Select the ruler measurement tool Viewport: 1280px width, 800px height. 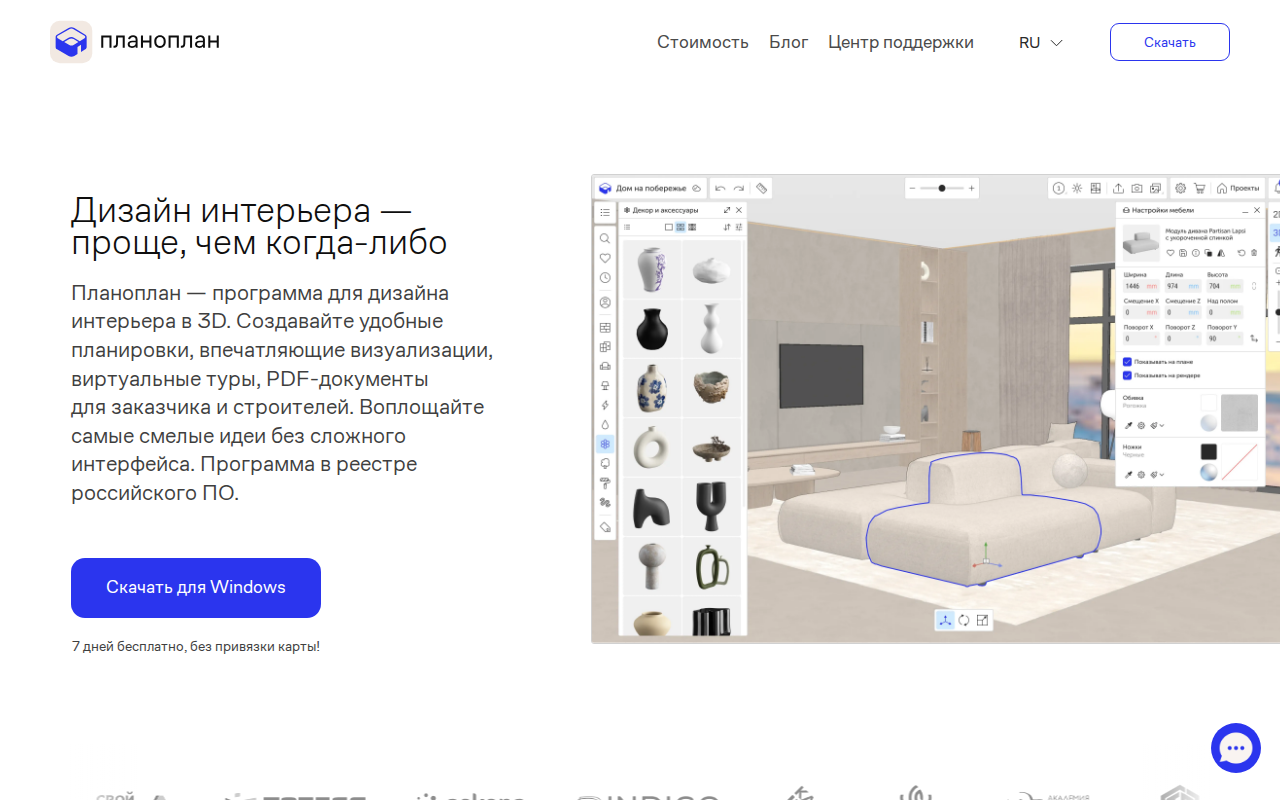click(761, 188)
